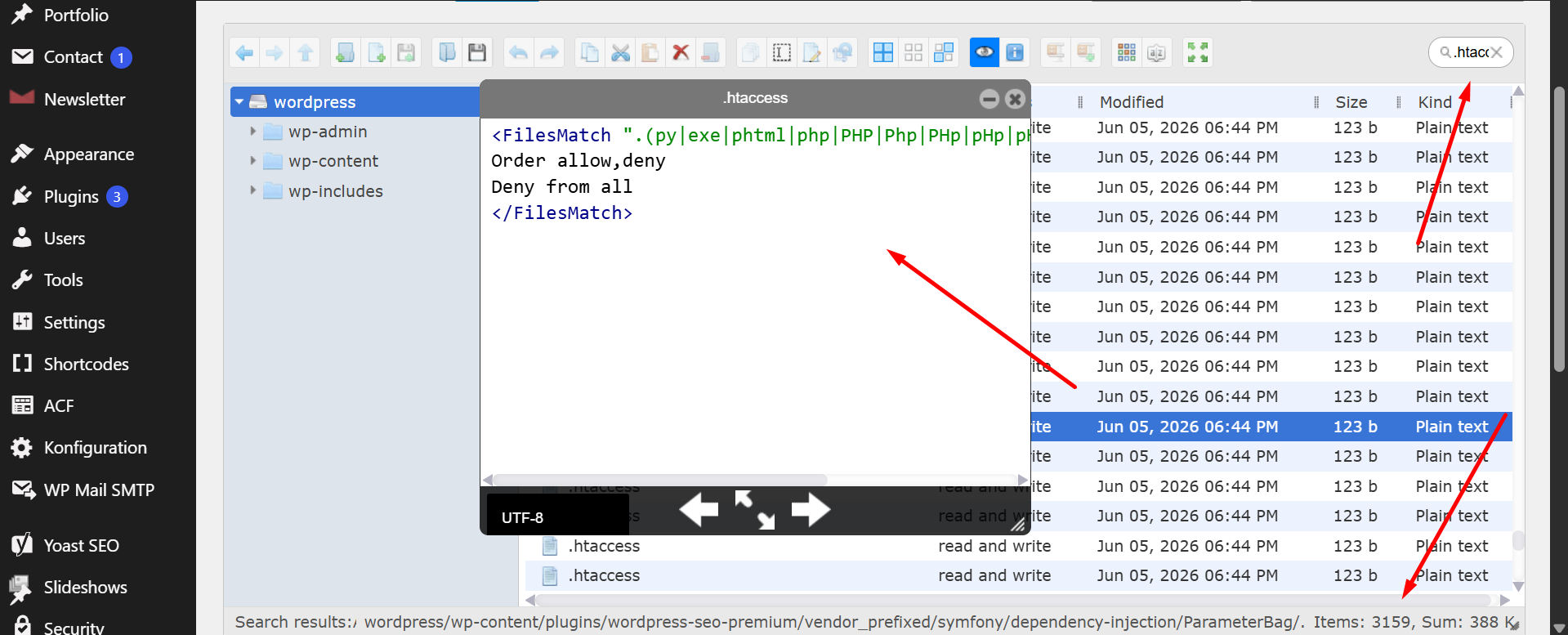Switch file view with the colored grid icon
Image resolution: width=1568 pixels, height=635 pixels.
click(1127, 53)
